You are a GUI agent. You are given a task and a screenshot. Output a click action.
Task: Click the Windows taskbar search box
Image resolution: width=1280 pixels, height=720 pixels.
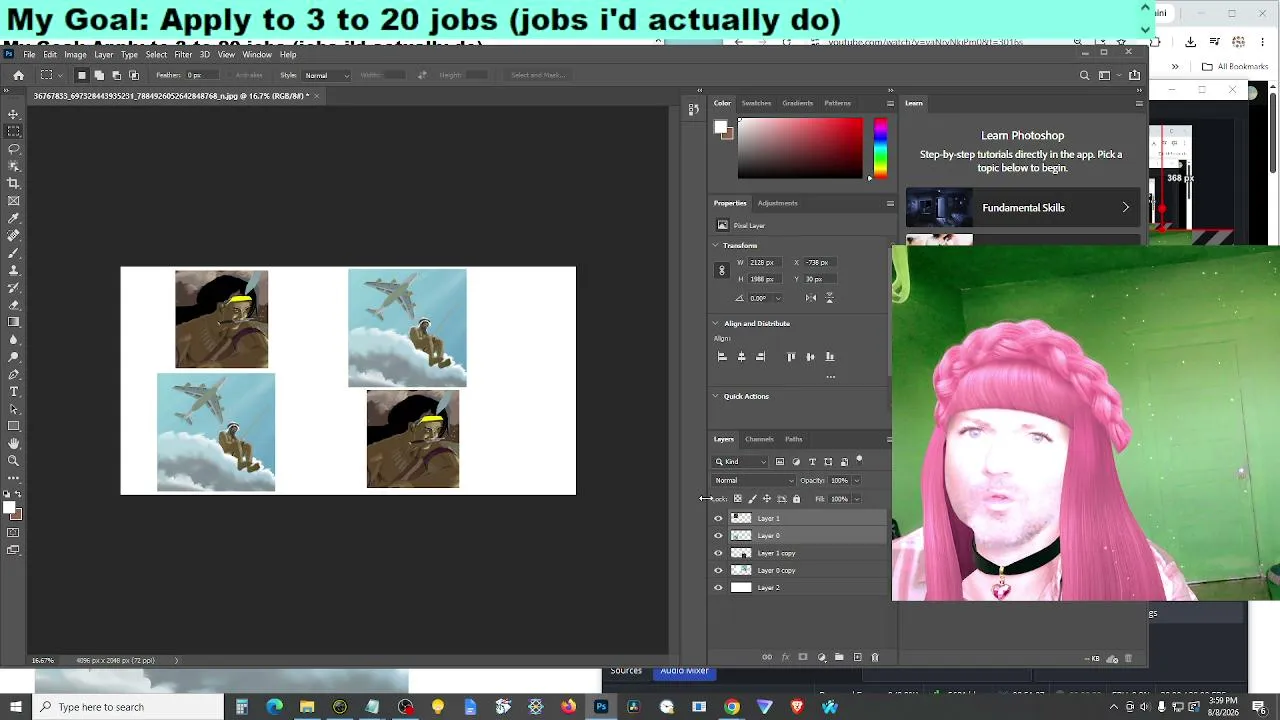click(130, 707)
